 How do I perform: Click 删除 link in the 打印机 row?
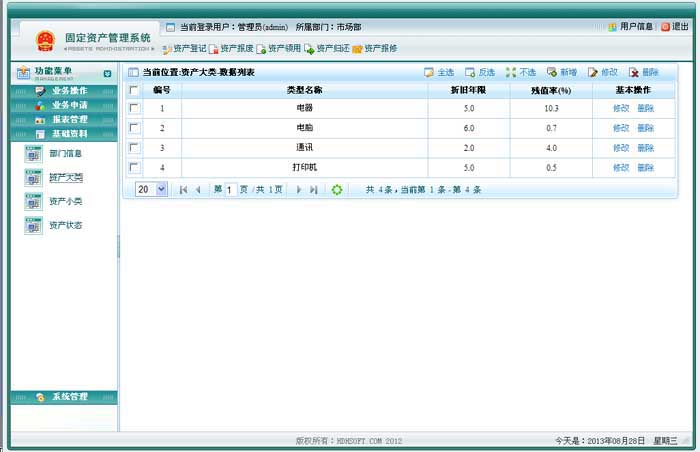click(x=645, y=168)
